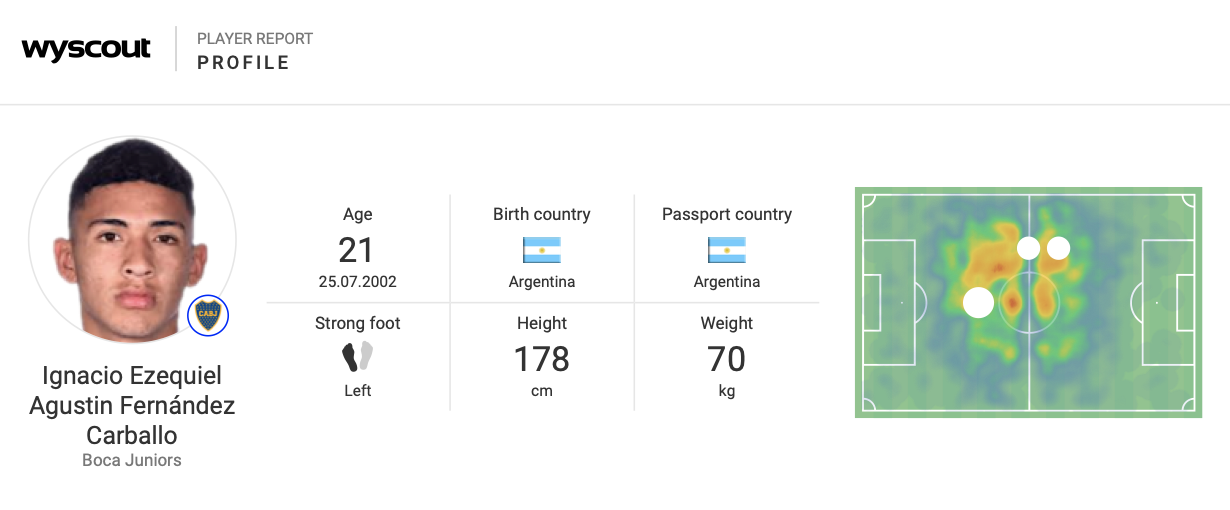
Task: Click the birth date 25.07.2002
Action: click(357, 282)
